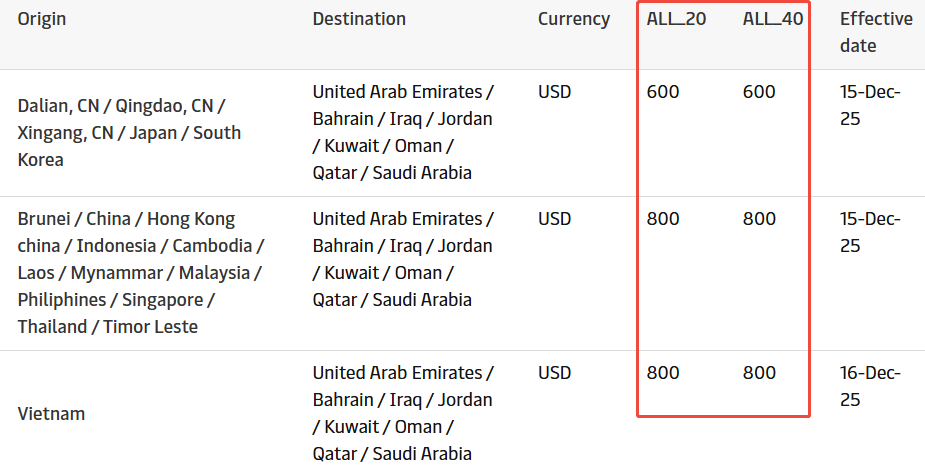Select USD in the Brunei row
Viewport: 925px width, 472px height.
(x=554, y=219)
